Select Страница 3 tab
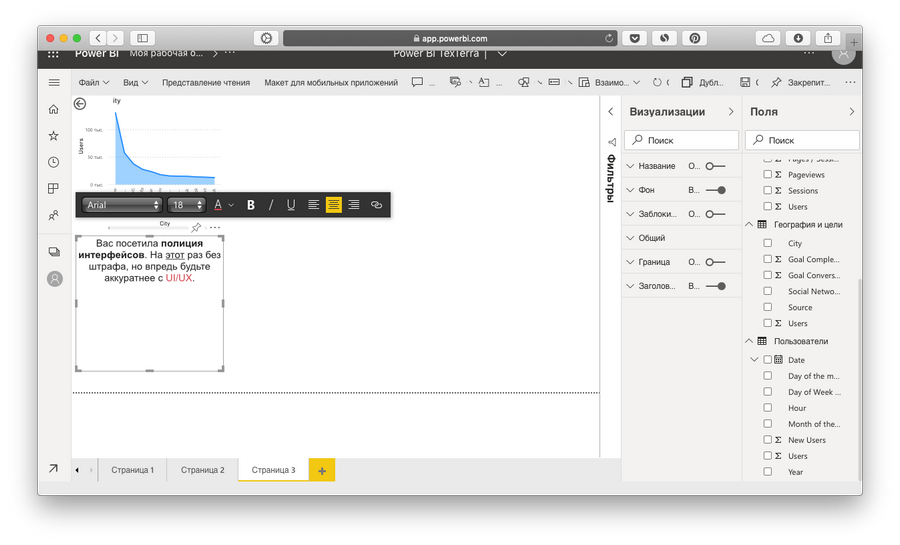900x545 pixels. (x=273, y=470)
